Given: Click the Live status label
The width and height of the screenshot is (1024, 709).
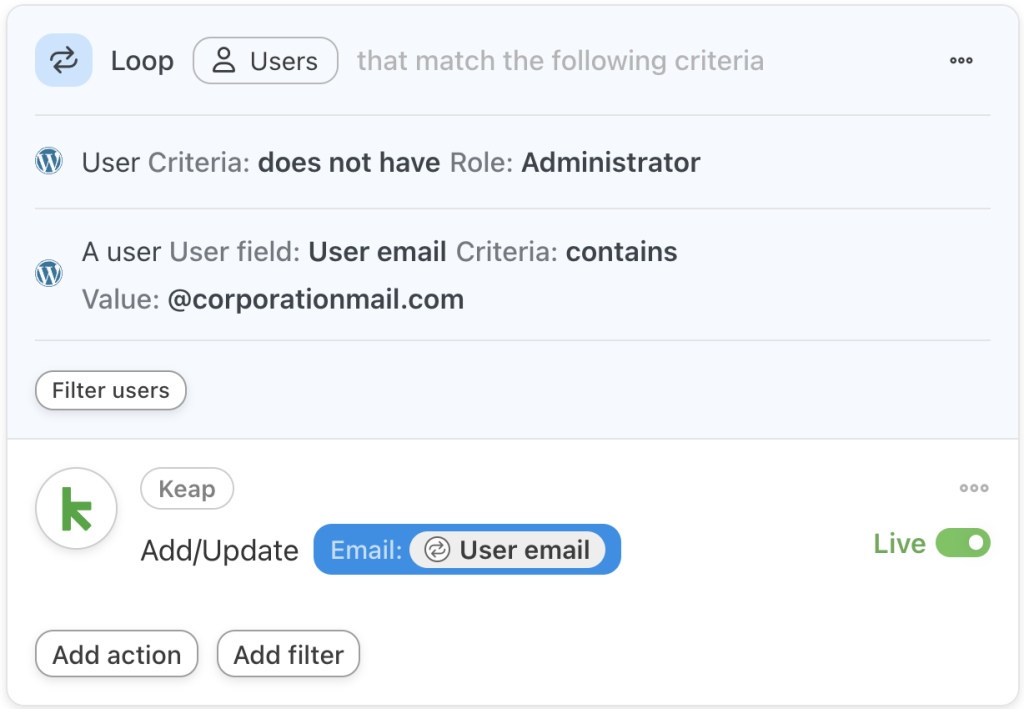Looking at the screenshot, I should click(899, 543).
